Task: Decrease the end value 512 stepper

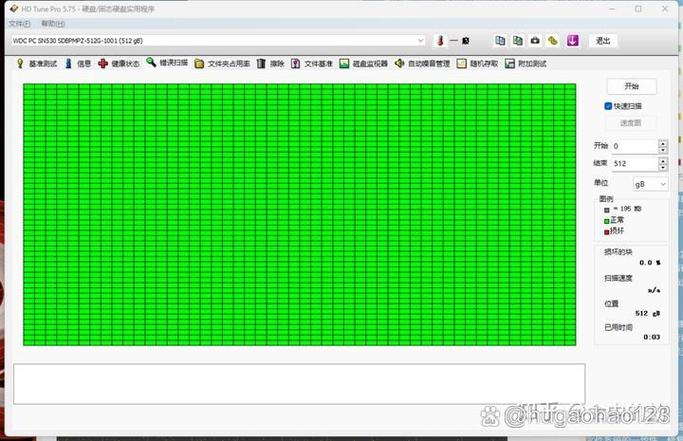Action: 663,167
